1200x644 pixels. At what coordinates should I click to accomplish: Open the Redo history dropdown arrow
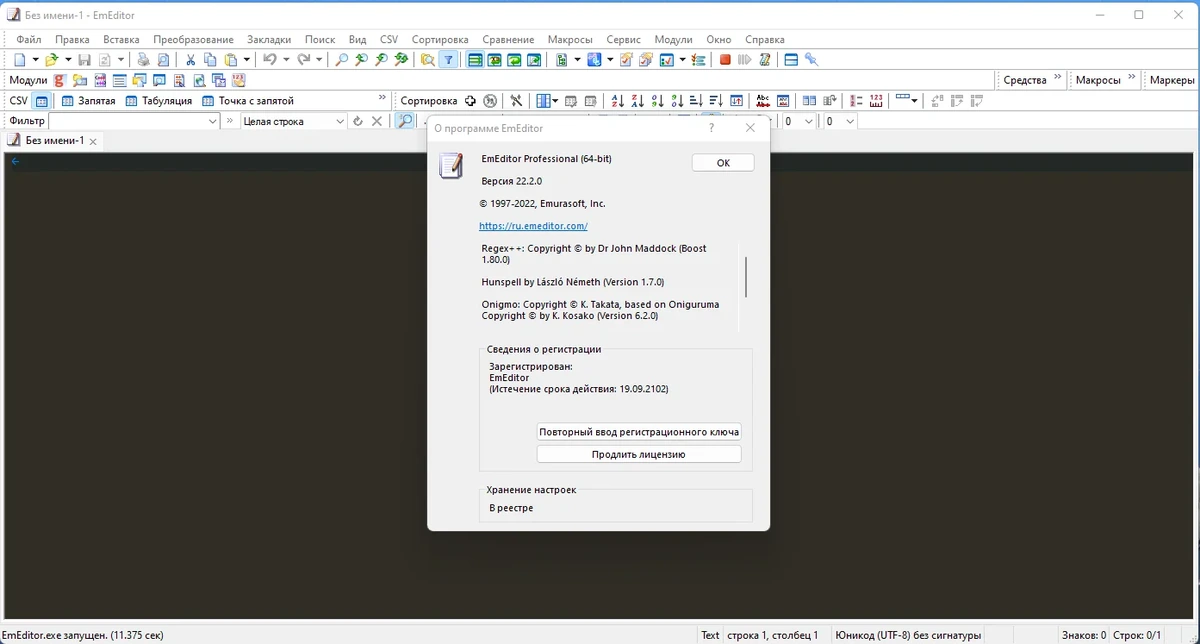pyautogui.click(x=319, y=60)
